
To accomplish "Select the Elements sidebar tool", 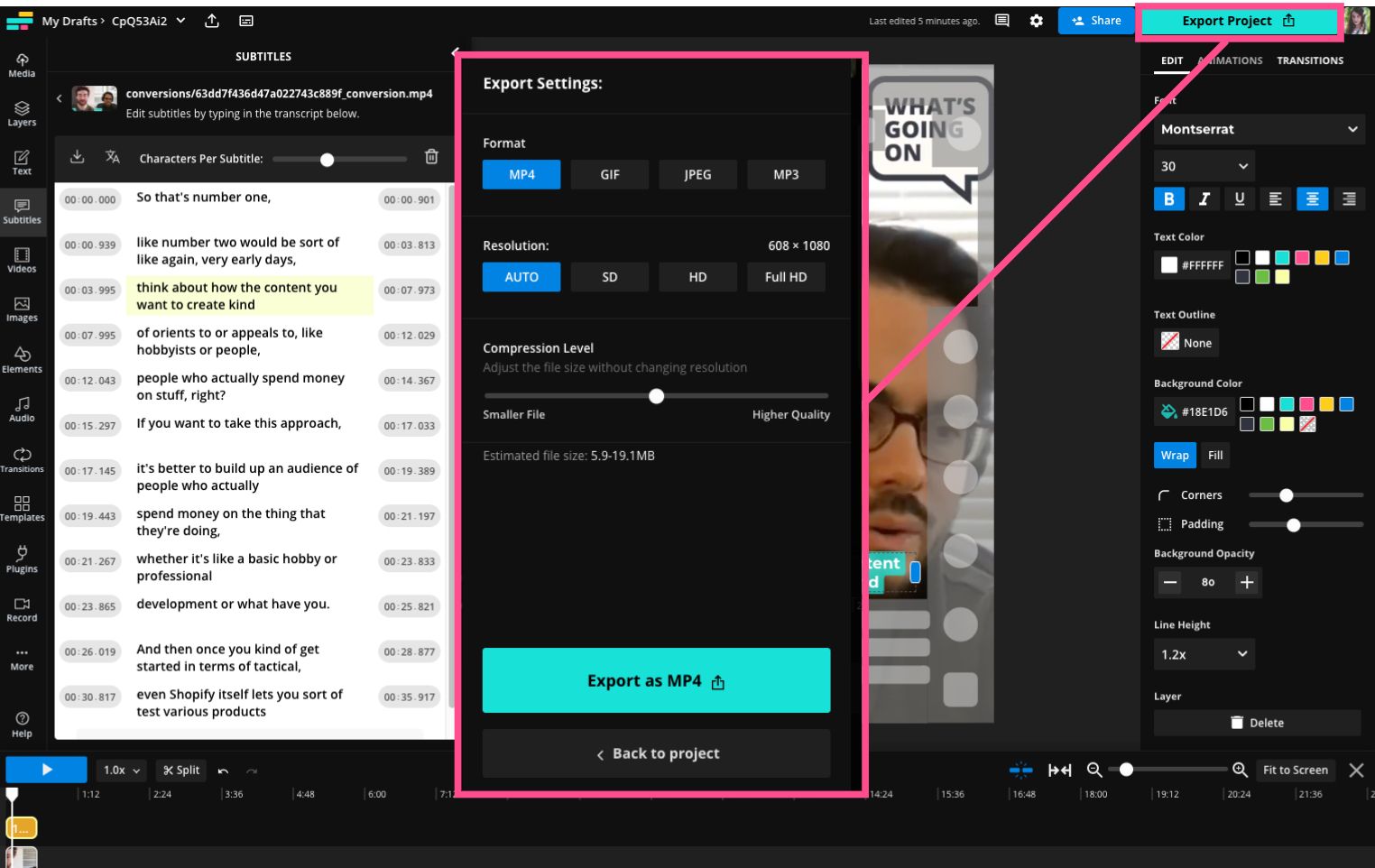I will 22,359.
